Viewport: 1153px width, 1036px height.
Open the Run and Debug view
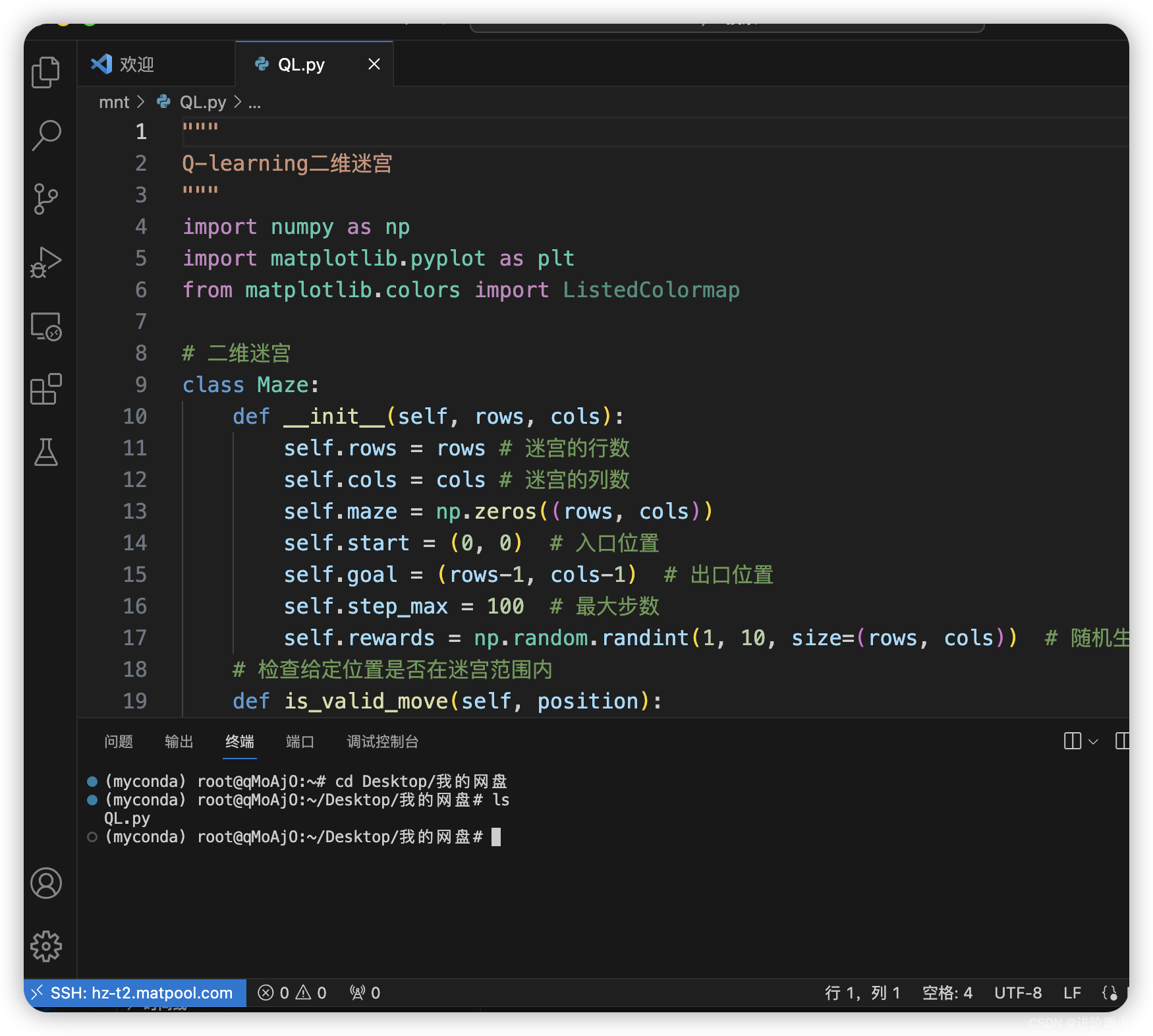[x=46, y=262]
